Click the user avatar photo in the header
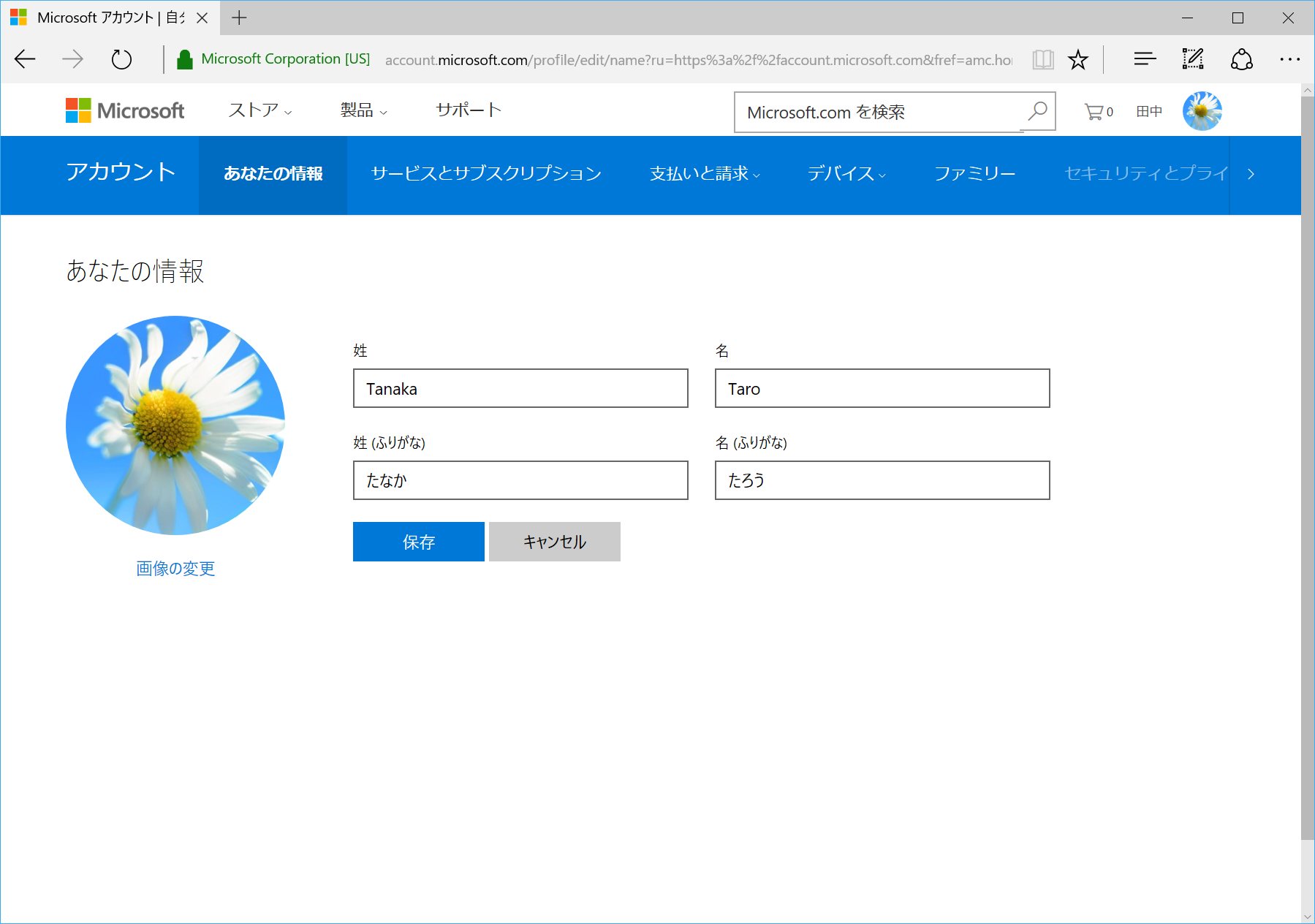This screenshot has height=924, width=1315. (x=1201, y=110)
